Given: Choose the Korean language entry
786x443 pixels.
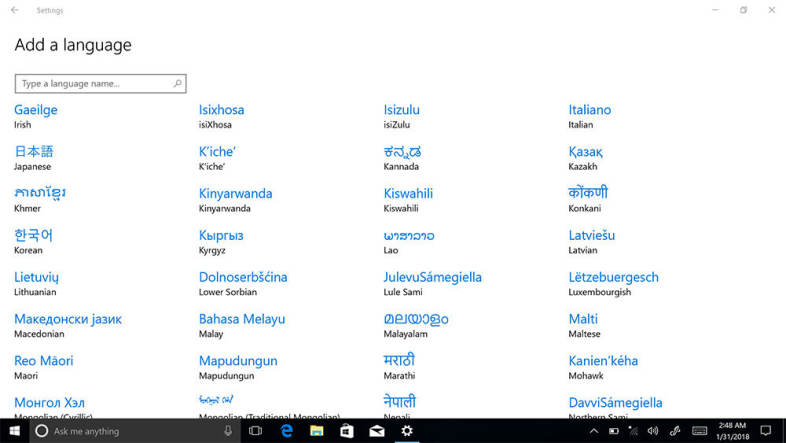Looking at the screenshot, I should (x=33, y=236).
